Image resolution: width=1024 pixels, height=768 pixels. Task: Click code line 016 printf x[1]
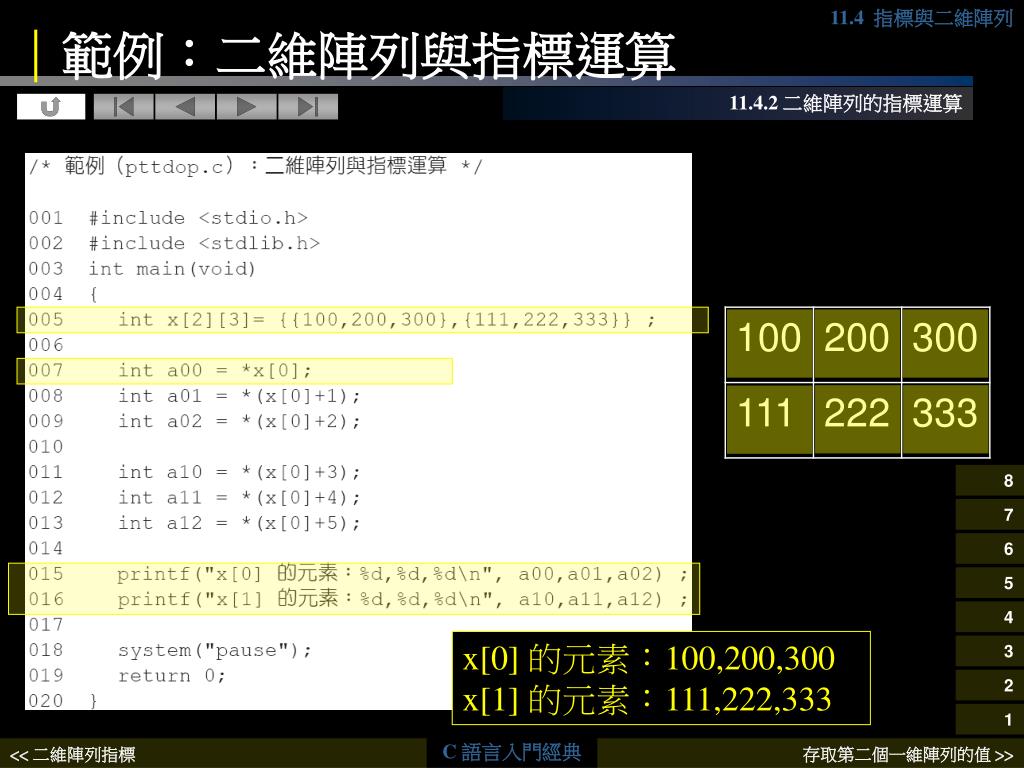(x=358, y=600)
